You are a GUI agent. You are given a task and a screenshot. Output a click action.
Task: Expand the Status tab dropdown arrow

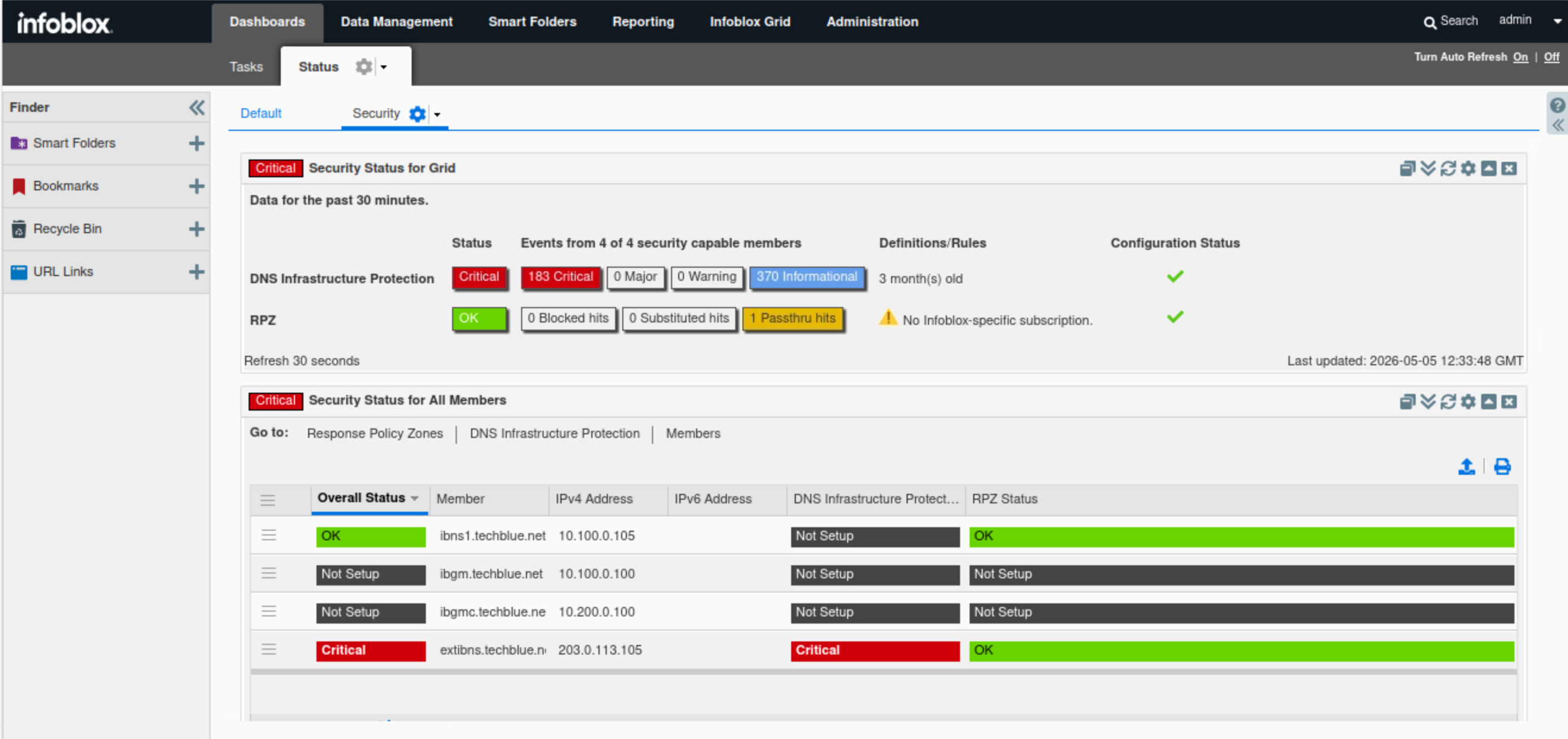coord(384,67)
